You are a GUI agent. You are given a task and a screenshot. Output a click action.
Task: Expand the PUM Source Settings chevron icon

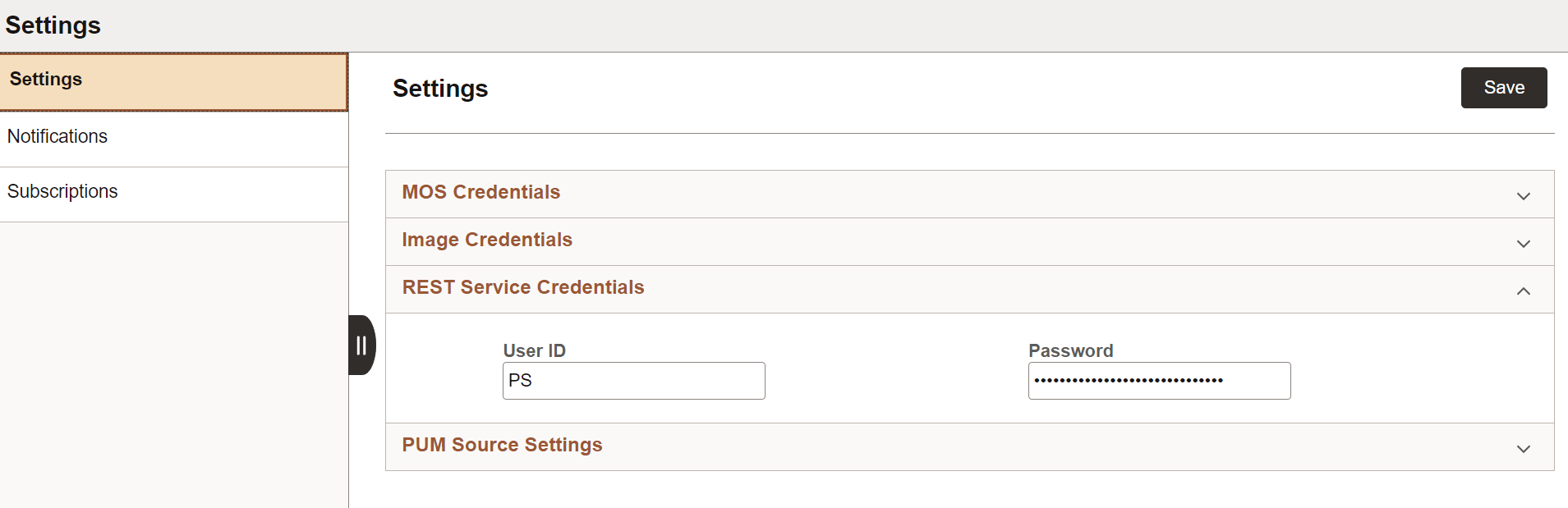[x=1524, y=448]
